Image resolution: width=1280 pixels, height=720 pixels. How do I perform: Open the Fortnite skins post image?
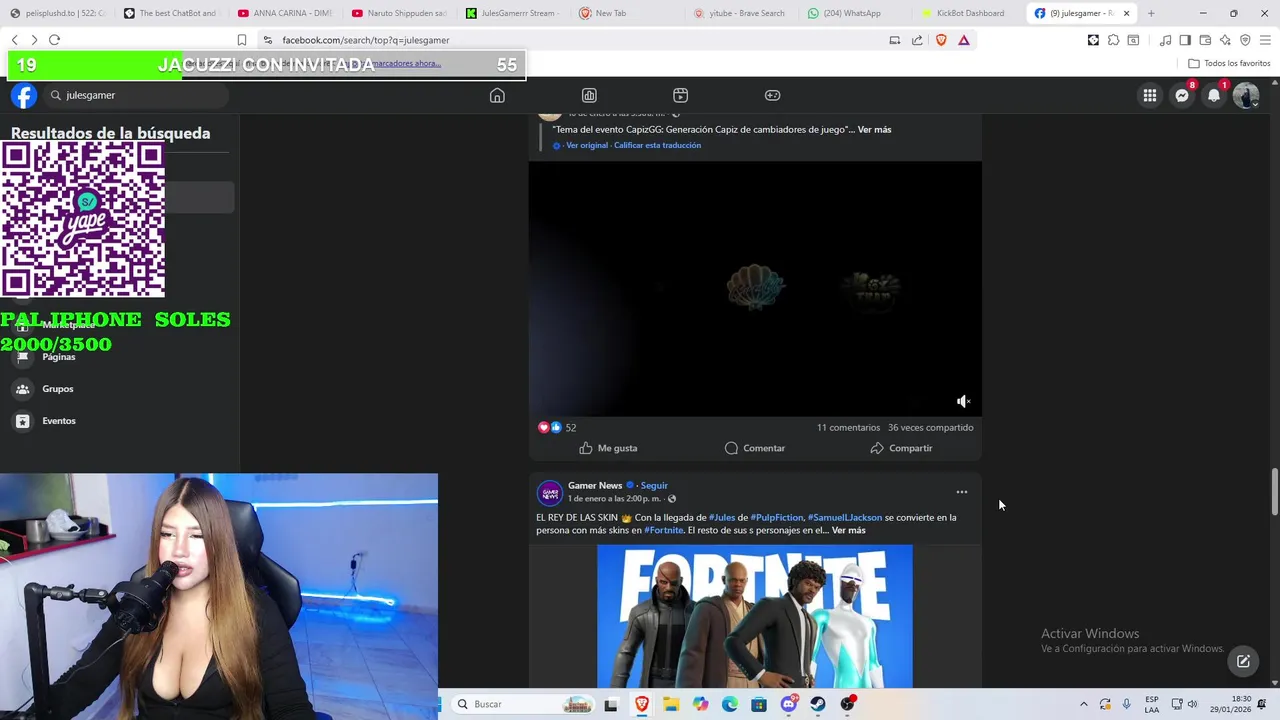[x=755, y=616]
